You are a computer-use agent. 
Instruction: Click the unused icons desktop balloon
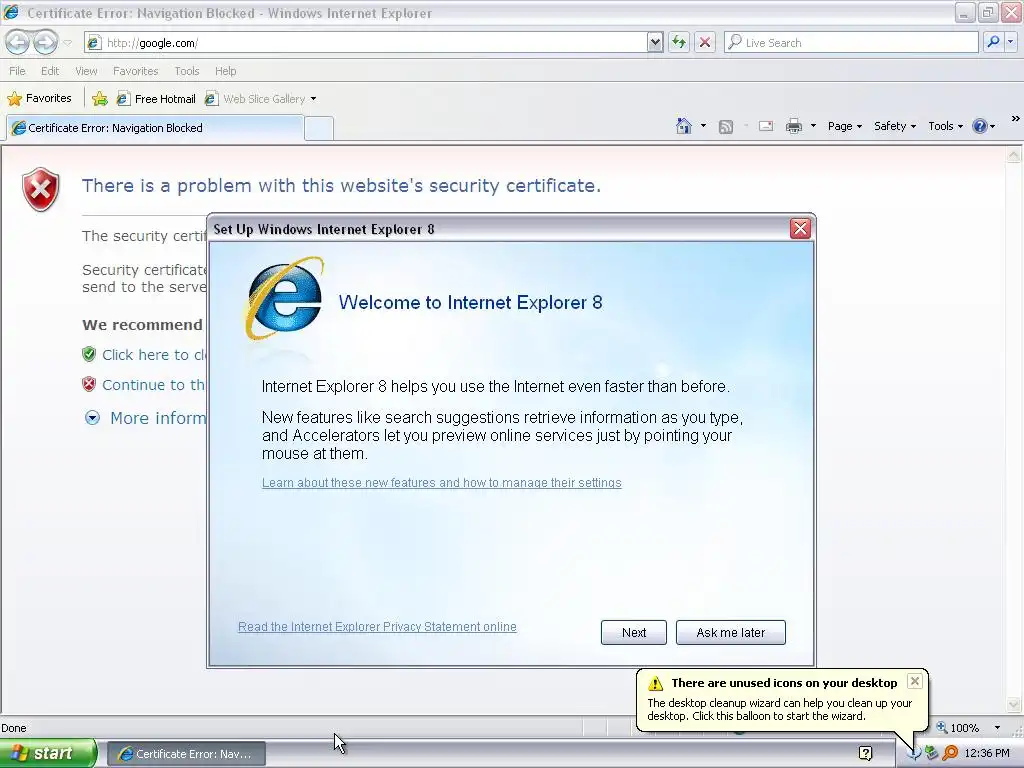point(782,700)
